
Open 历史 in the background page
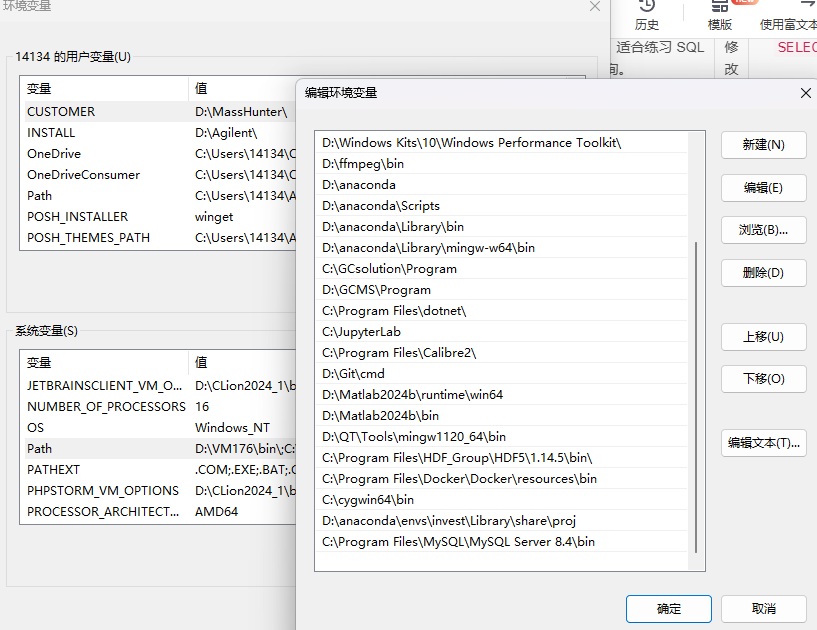(647, 16)
